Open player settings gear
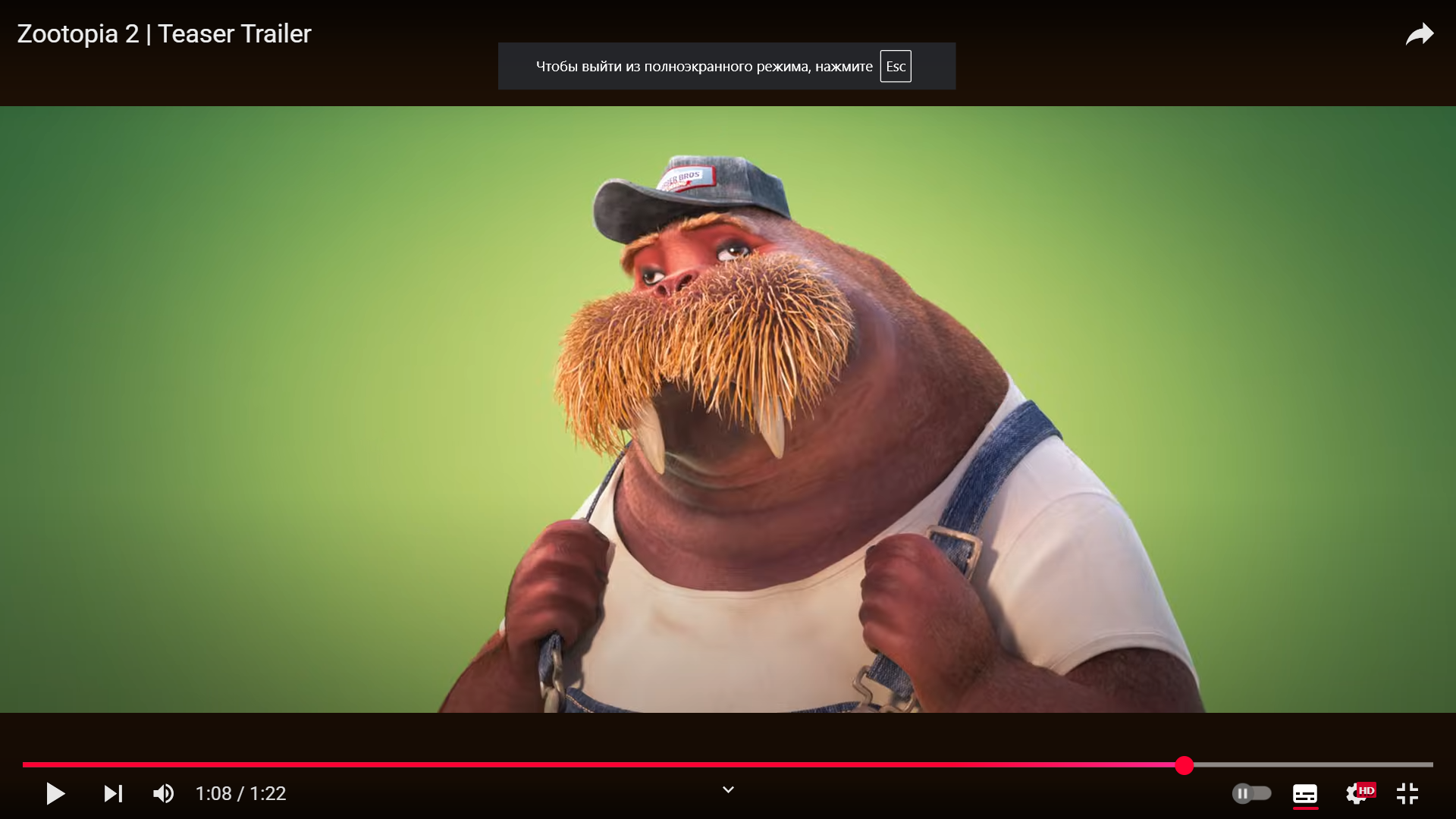The width and height of the screenshot is (1456, 819). [1355, 794]
